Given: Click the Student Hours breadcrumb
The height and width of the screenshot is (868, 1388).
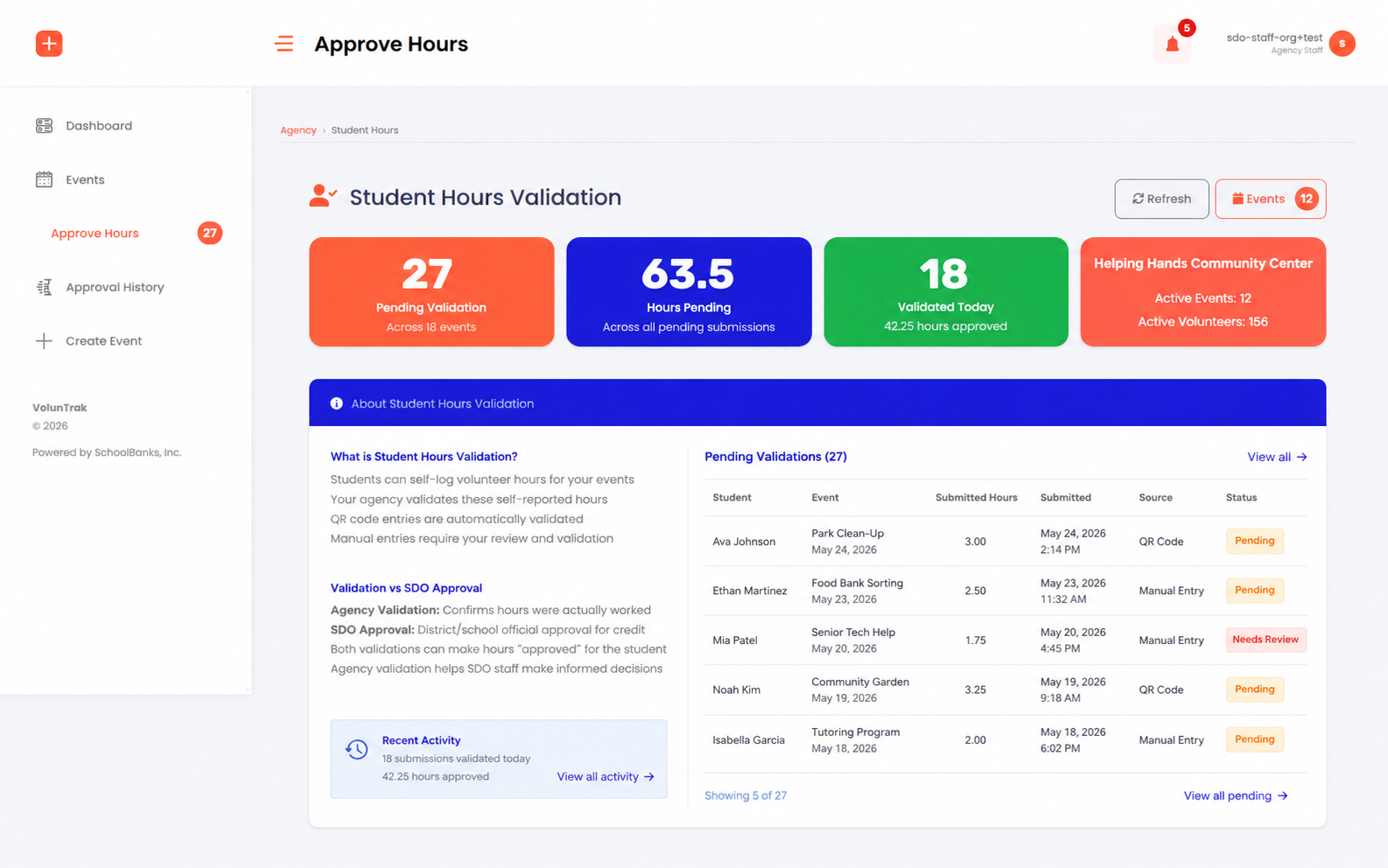Looking at the screenshot, I should pos(365,130).
